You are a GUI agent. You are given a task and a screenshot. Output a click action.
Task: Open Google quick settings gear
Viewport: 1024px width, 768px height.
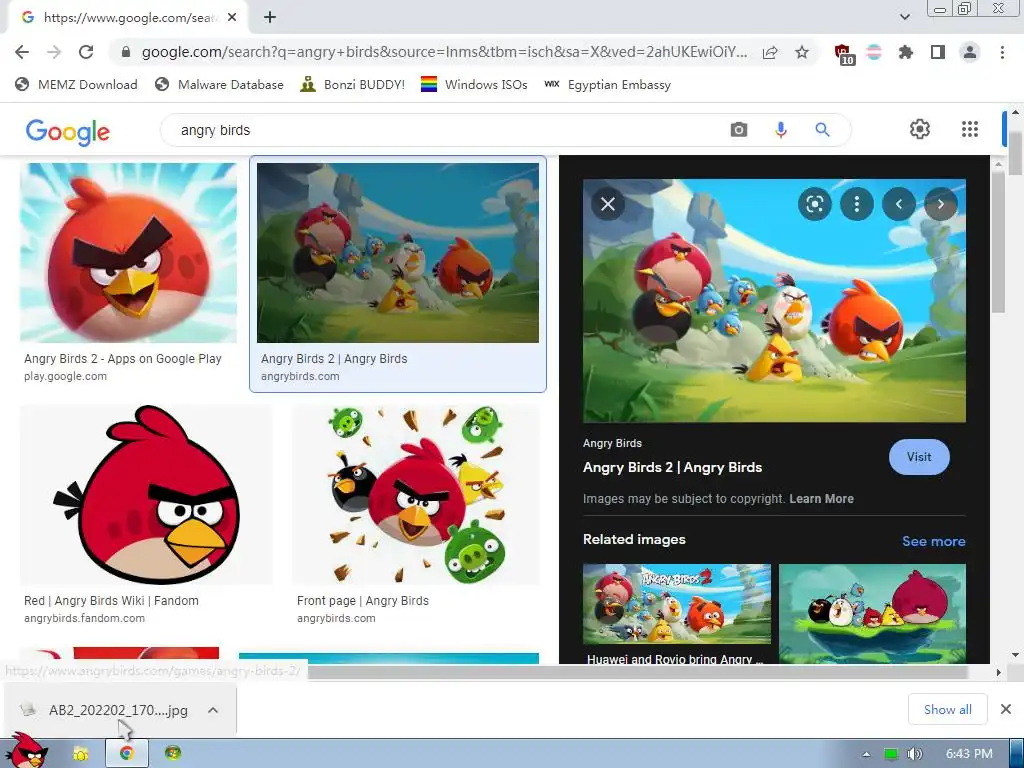[x=920, y=129]
